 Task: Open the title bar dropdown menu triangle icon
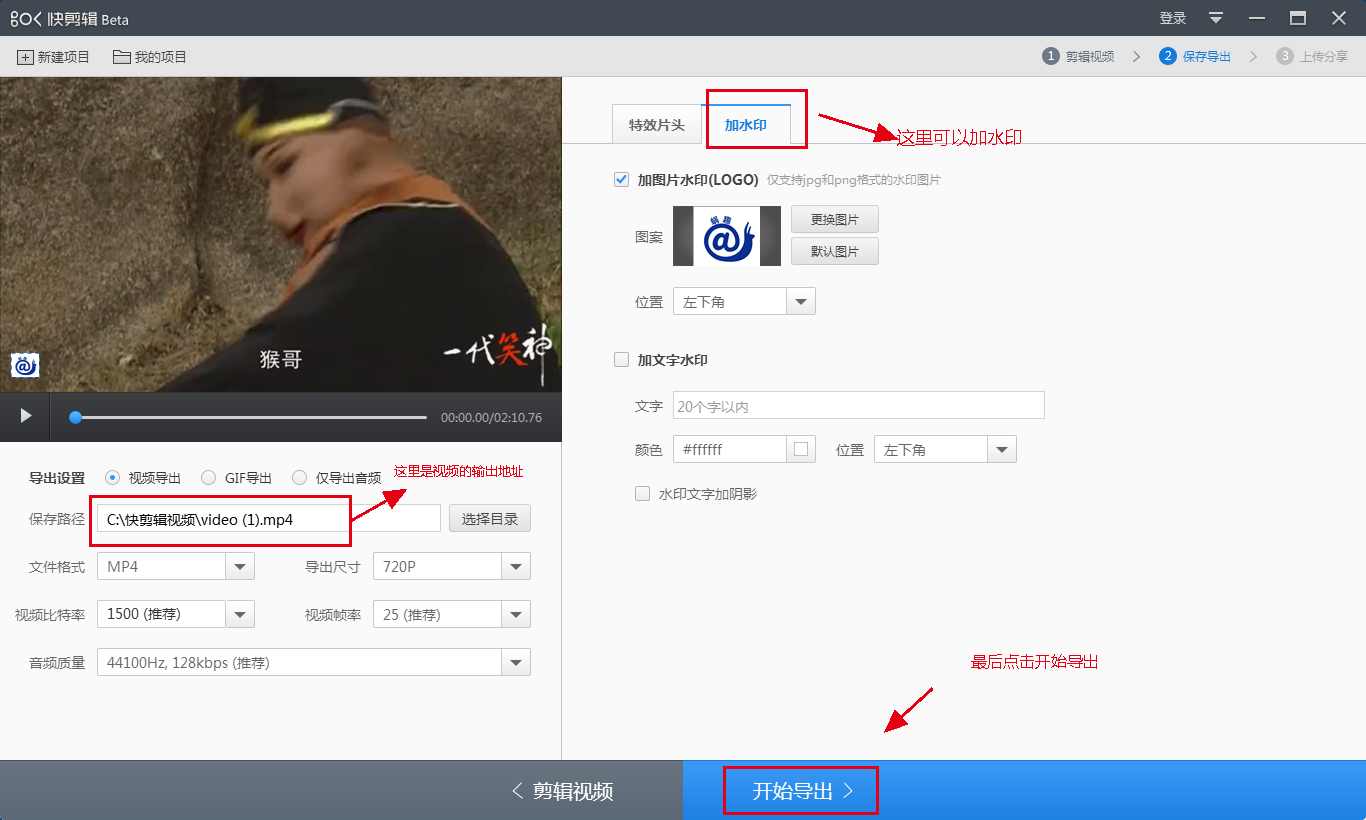coord(1216,18)
